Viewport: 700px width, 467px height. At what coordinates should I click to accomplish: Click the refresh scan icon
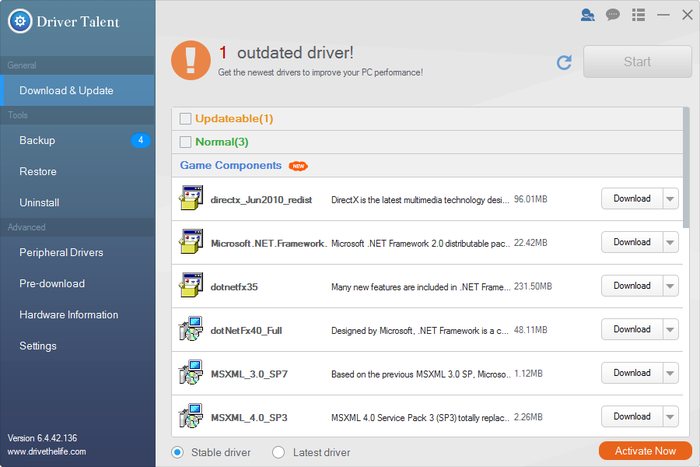(564, 62)
